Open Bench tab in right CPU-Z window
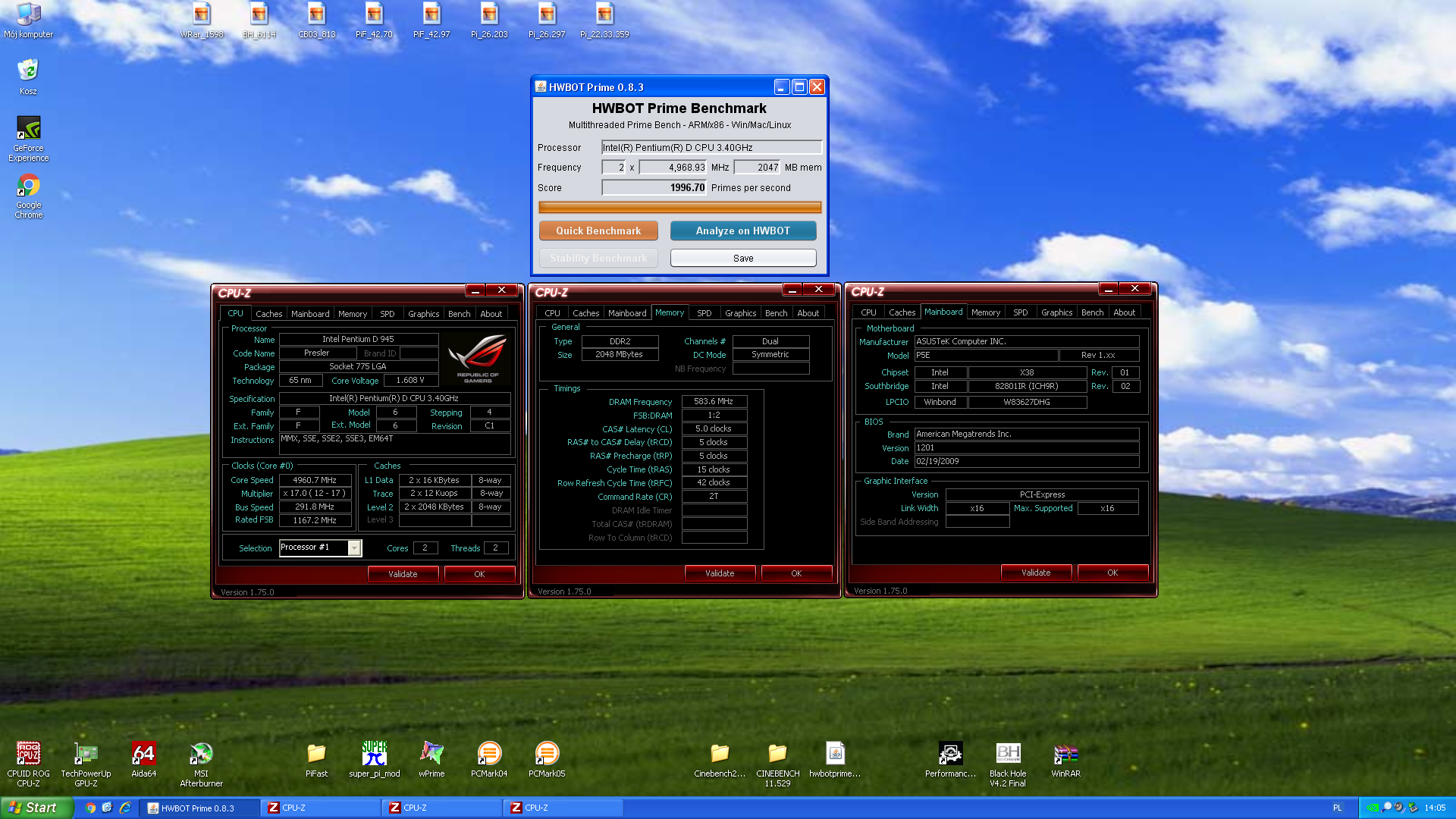 [x=1092, y=312]
